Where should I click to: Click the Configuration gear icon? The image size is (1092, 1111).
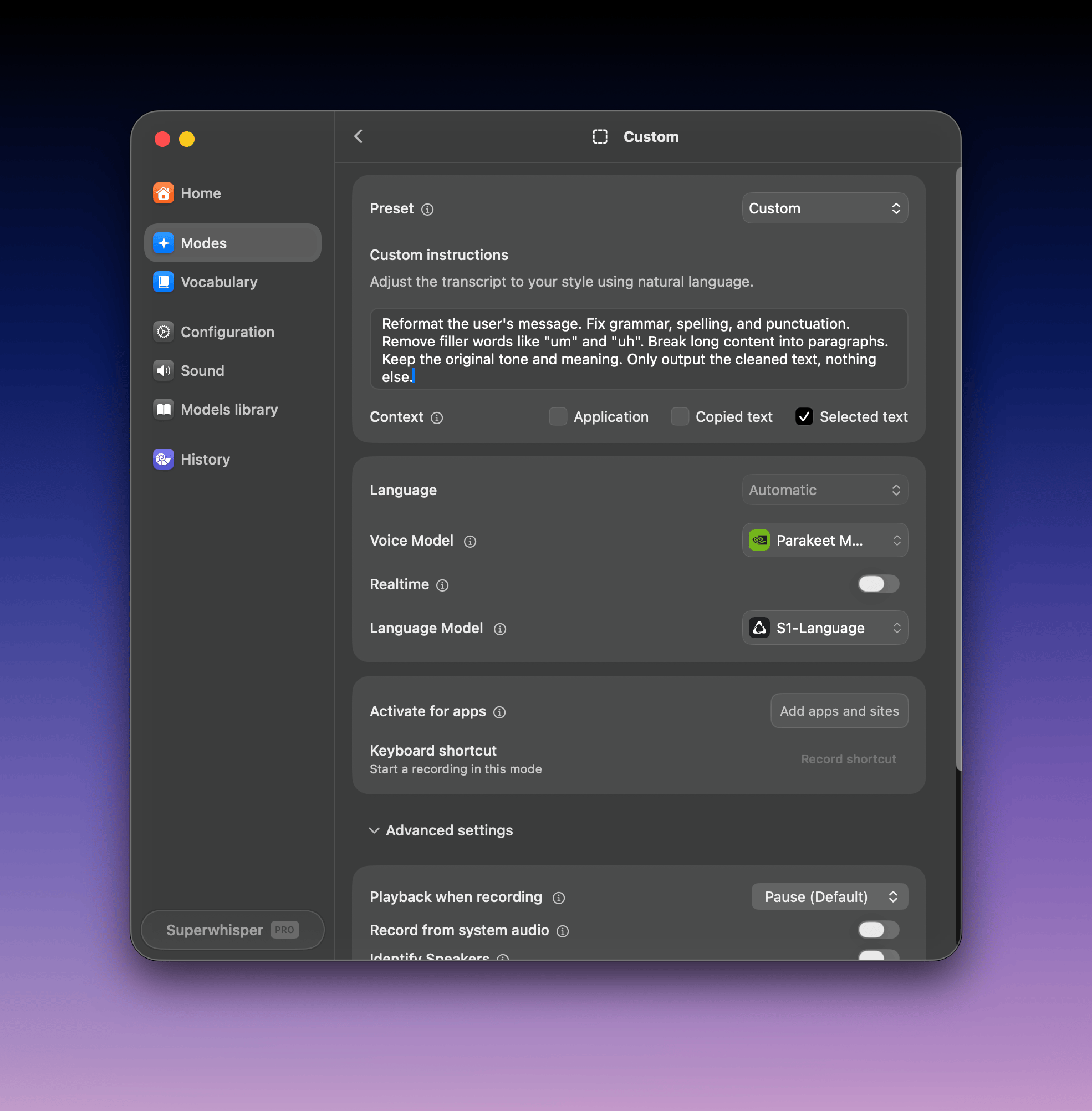[164, 332]
